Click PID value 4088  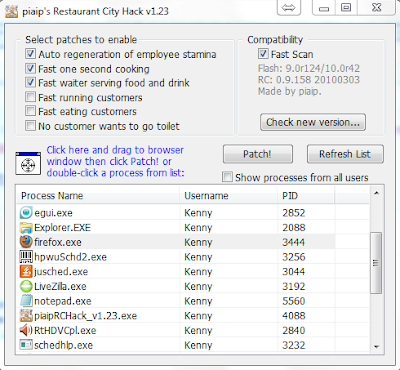[293, 316]
